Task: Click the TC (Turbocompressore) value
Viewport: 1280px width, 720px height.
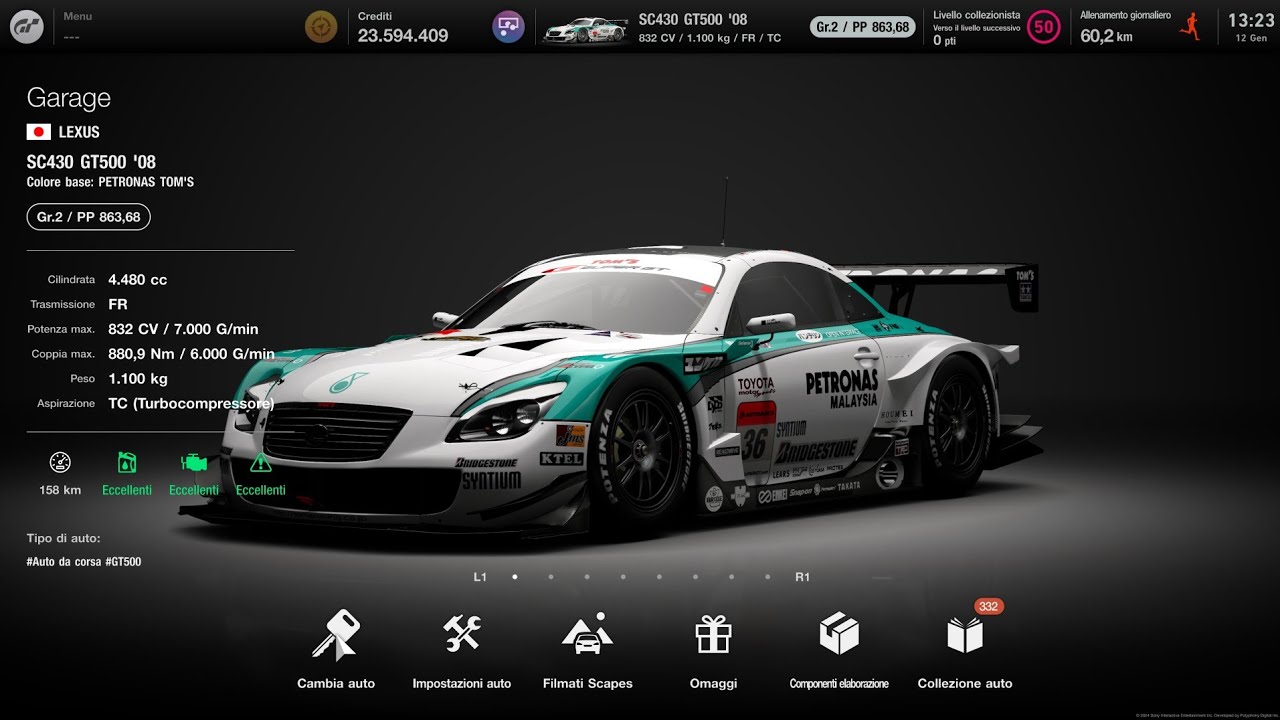Action: [x=191, y=404]
